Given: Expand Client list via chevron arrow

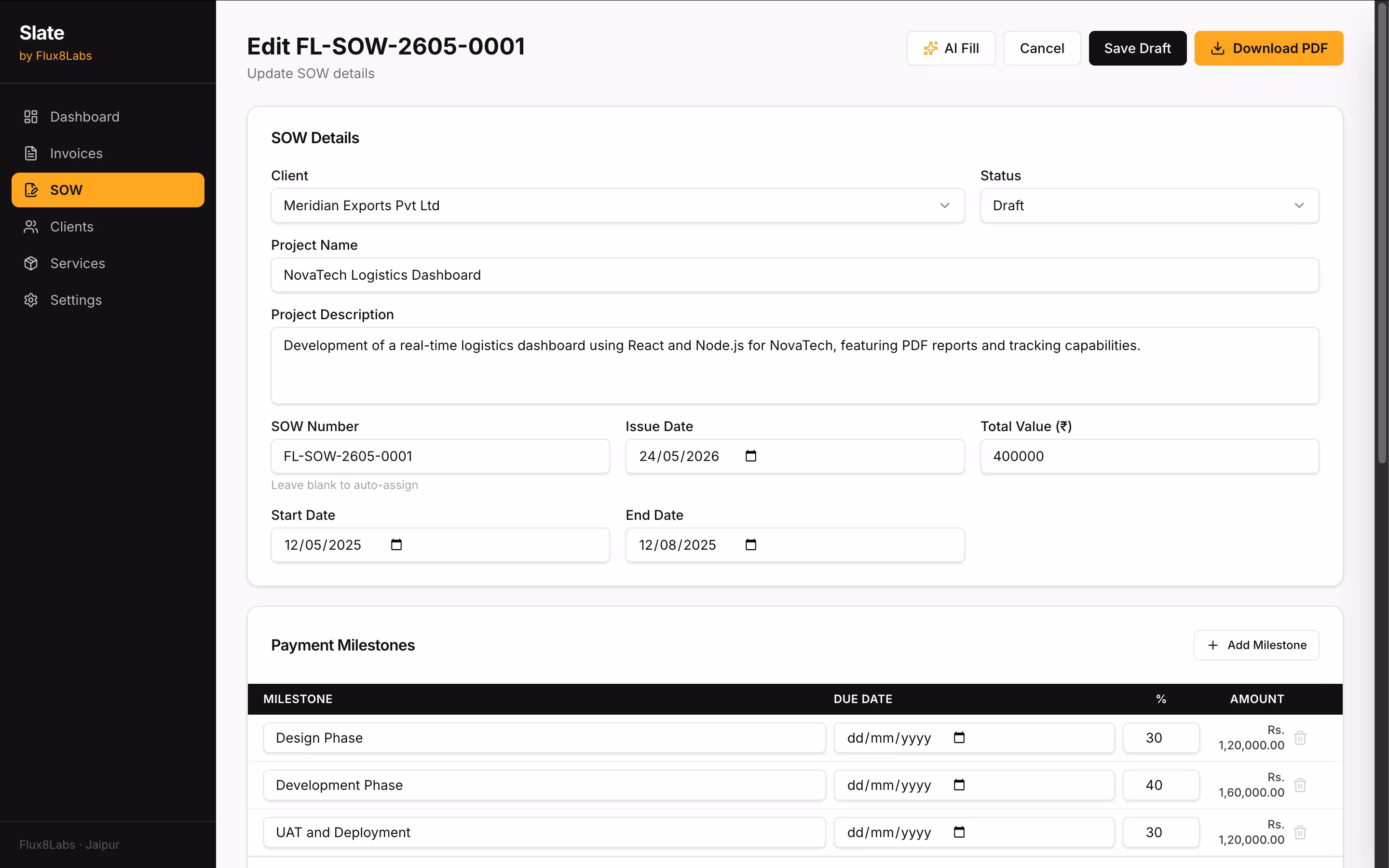Looking at the screenshot, I should pos(945,205).
